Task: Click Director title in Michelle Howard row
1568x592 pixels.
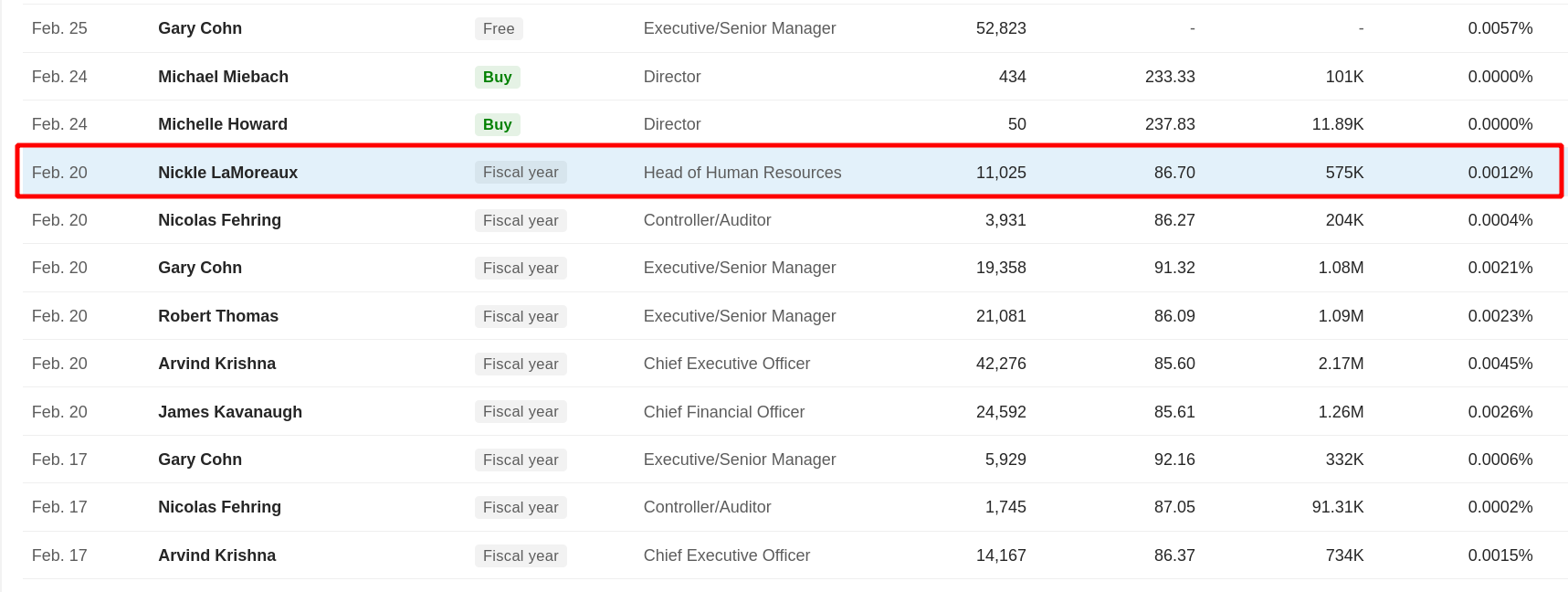Action: [672, 124]
